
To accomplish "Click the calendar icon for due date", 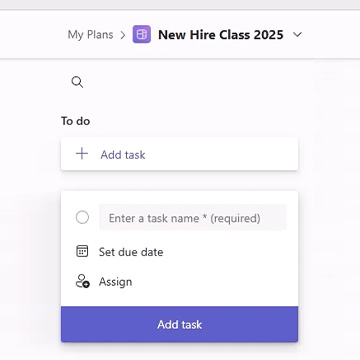I will [x=82, y=251].
